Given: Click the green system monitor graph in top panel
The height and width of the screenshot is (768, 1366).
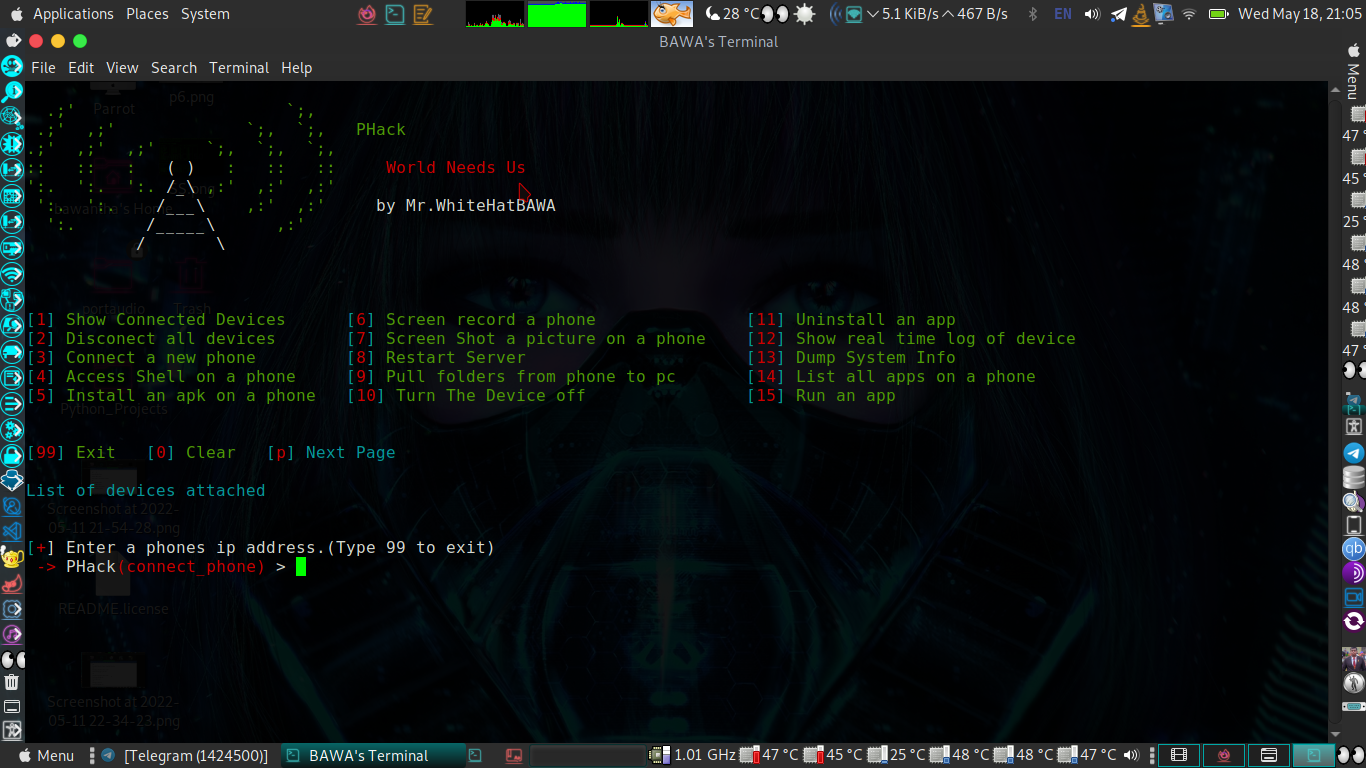Looking at the screenshot, I should 556,14.
